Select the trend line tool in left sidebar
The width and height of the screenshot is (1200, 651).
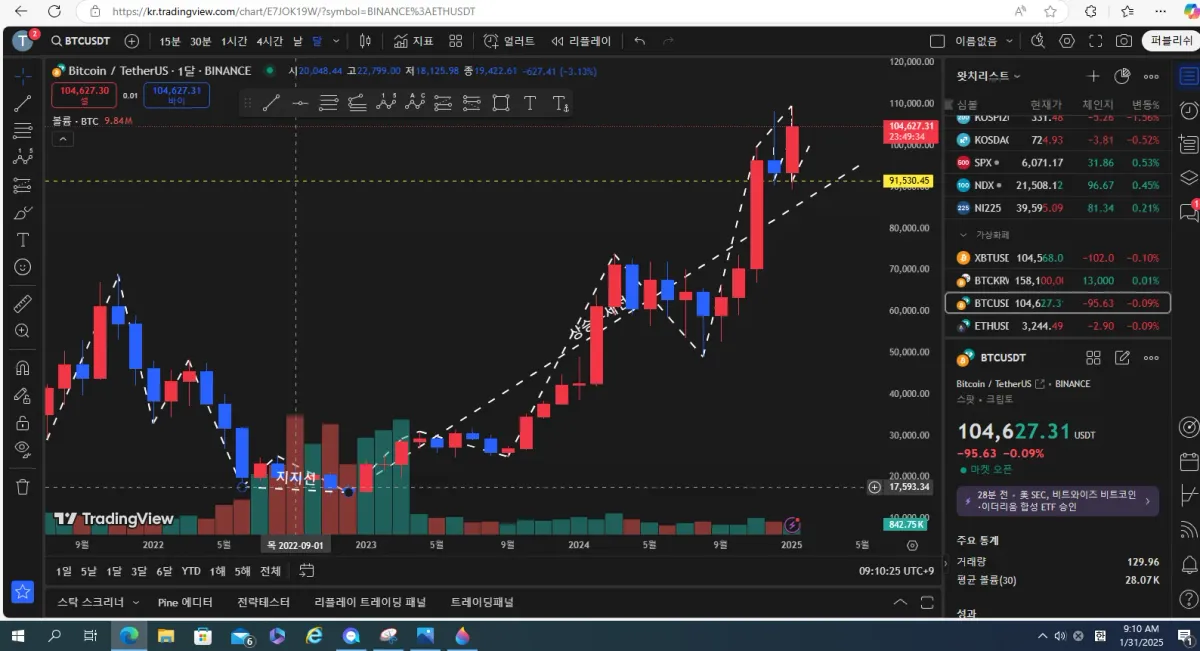(22, 103)
